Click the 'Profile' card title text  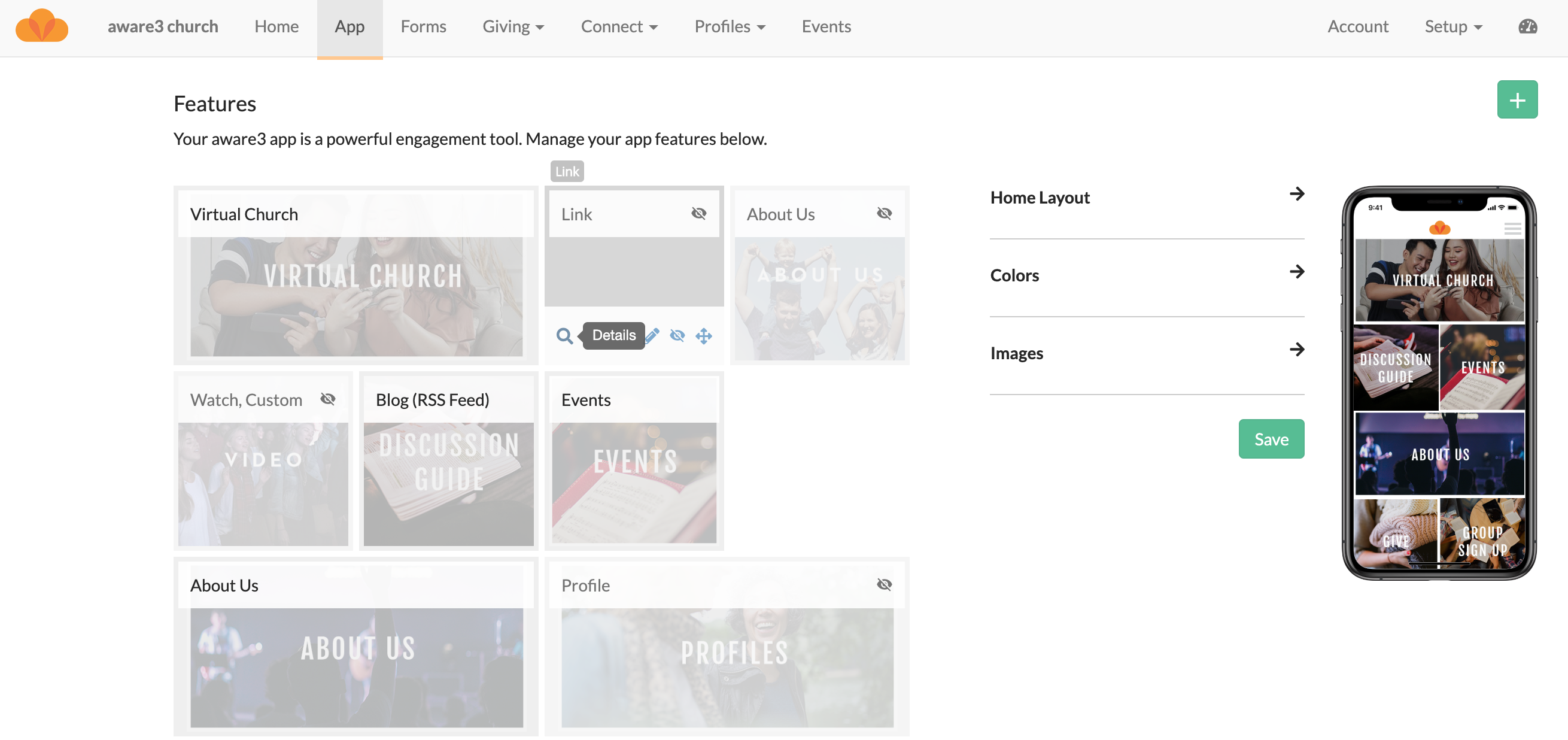tap(585, 586)
